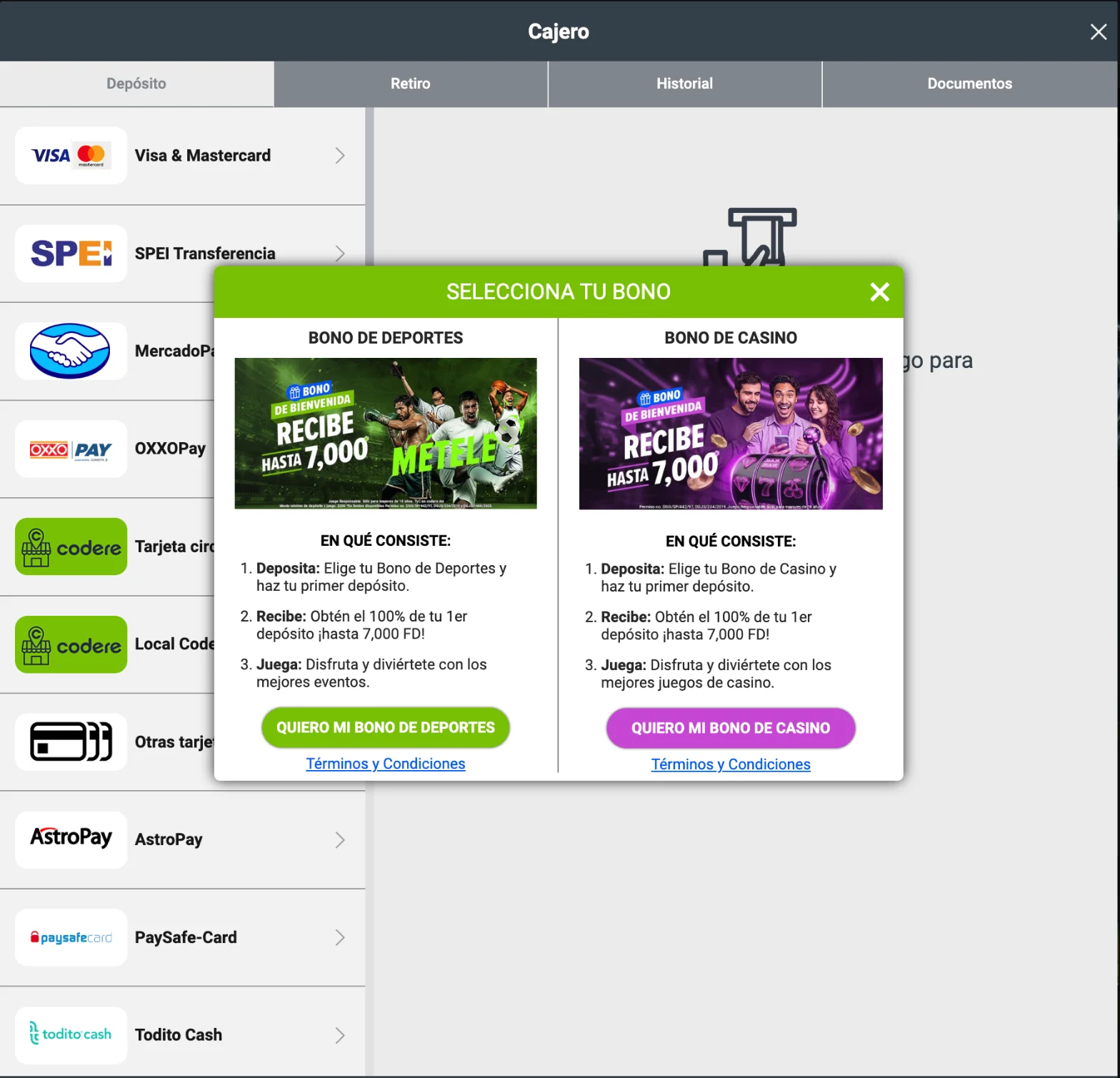The height and width of the screenshot is (1078, 1120).
Task: Click Quiero Mi Bono de Casino button
Action: coord(731,728)
